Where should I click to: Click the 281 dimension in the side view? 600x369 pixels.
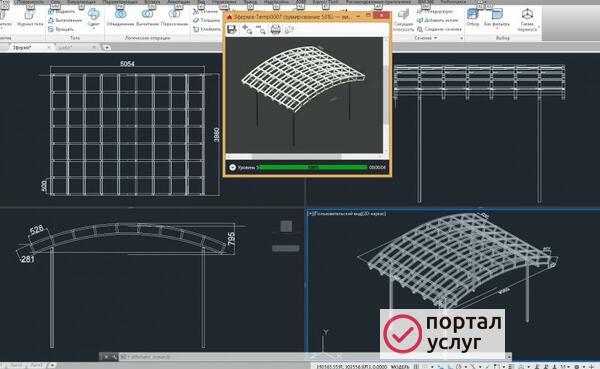pos(28,259)
